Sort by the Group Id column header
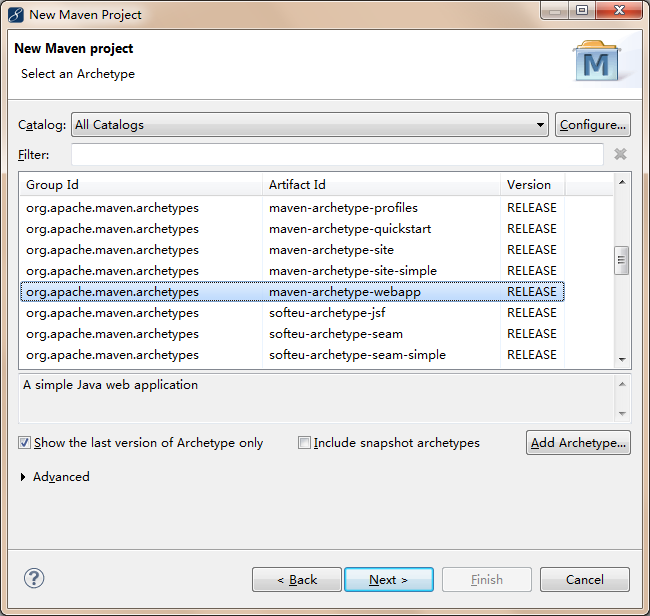 141,184
